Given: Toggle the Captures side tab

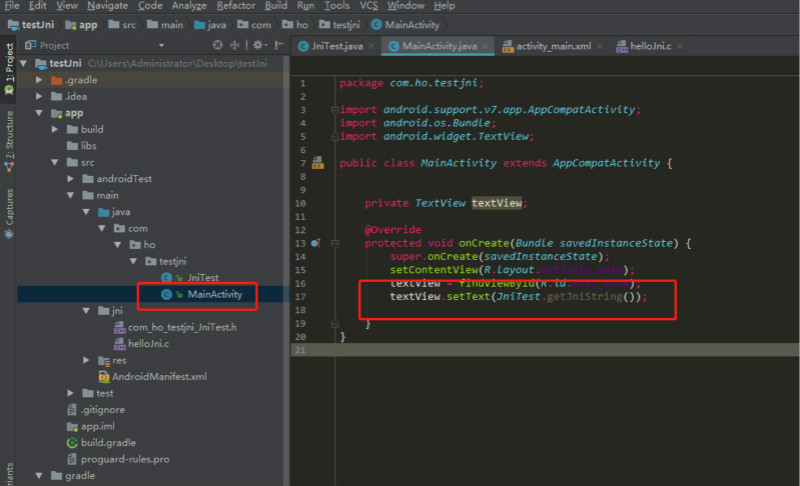Looking at the screenshot, I should (9, 213).
